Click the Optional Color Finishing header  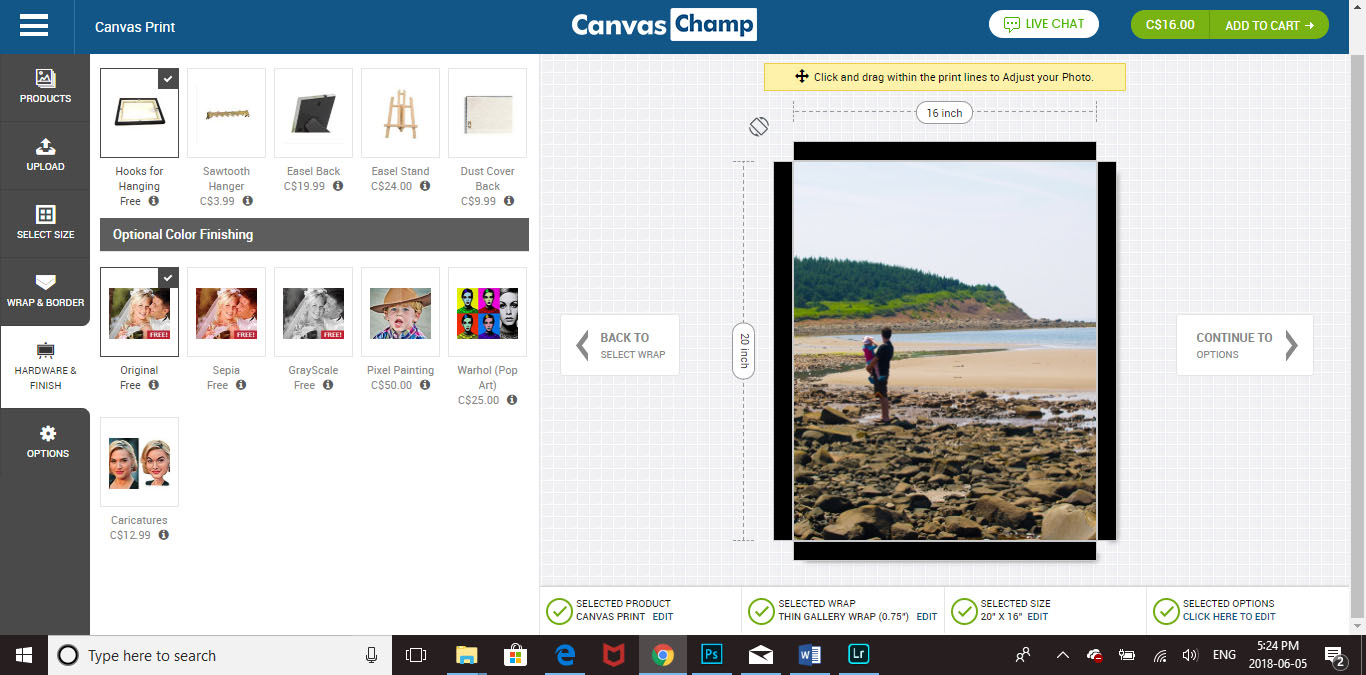314,234
